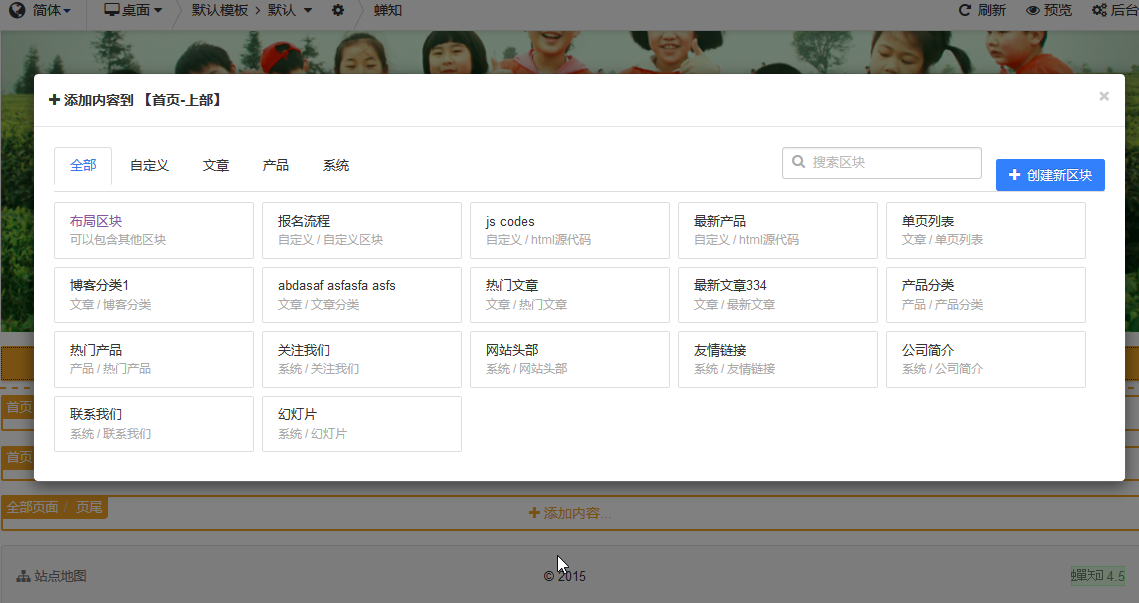
Task: Switch to the 产品 tab
Action: 276,166
